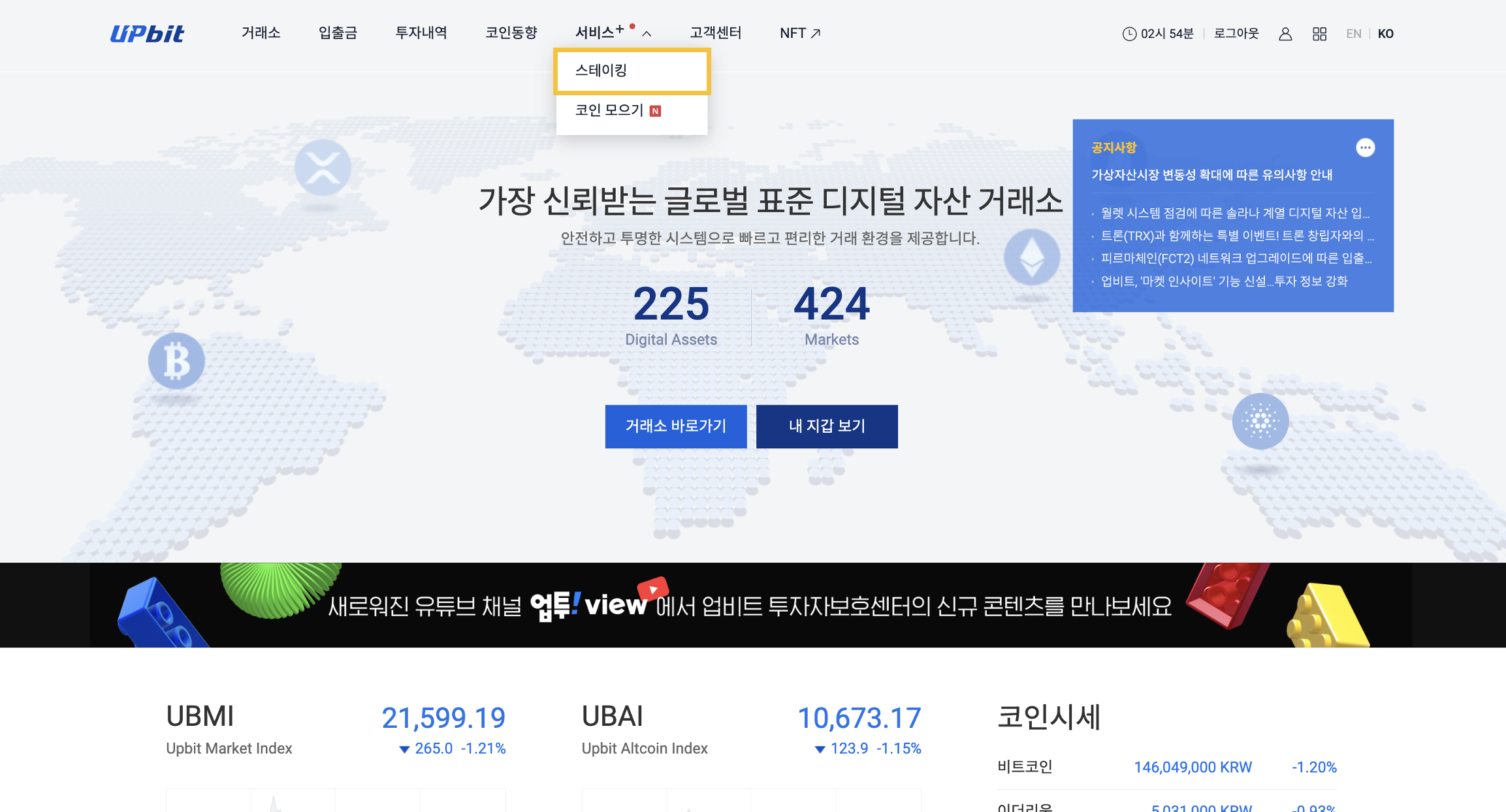This screenshot has height=812, width=1506.
Task: Click the UBMI index title
Action: click(x=200, y=716)
